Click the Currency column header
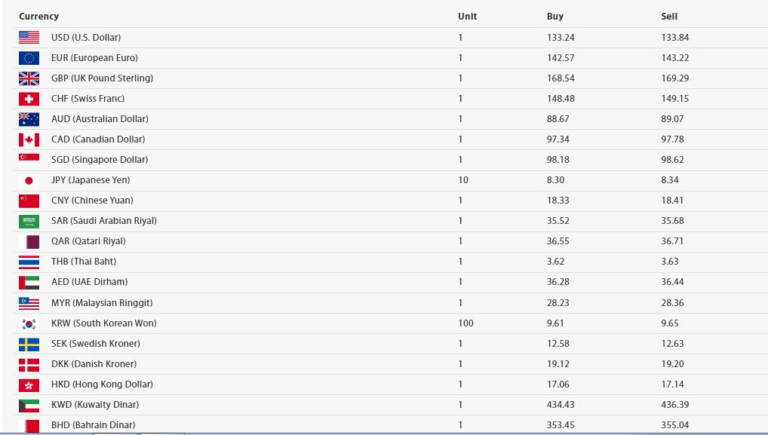The width and height of the screenshot is (768, 435). point(38,16)
